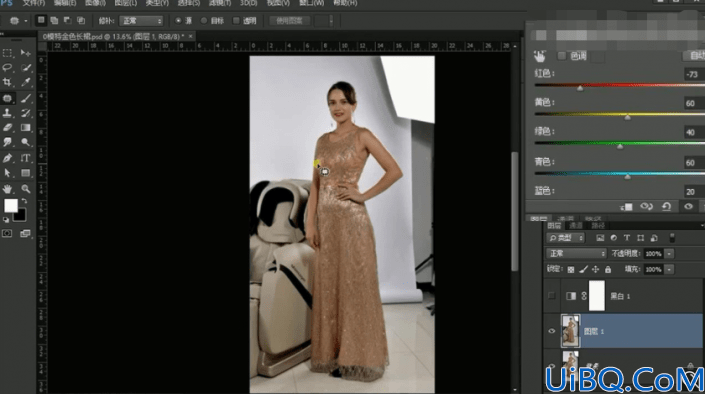Select the Eyedropper tool

click(x=26, y=82)
